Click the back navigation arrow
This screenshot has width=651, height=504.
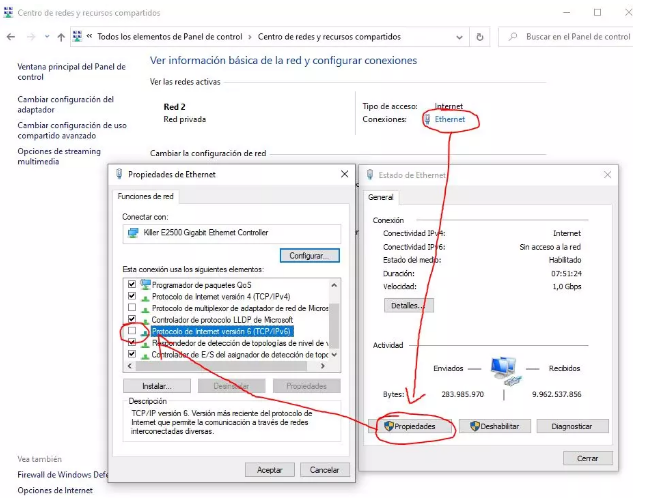11,37
